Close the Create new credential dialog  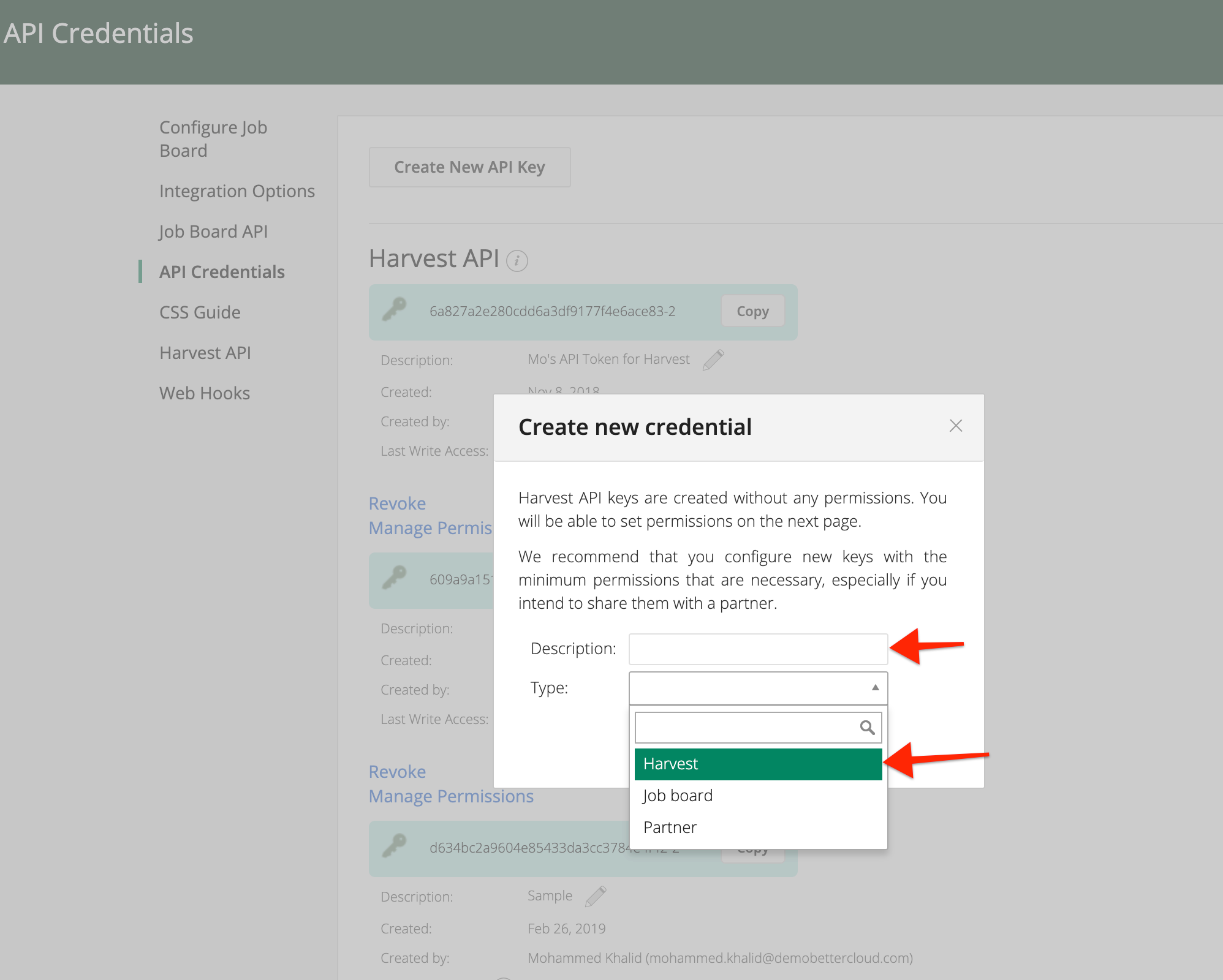955,426
